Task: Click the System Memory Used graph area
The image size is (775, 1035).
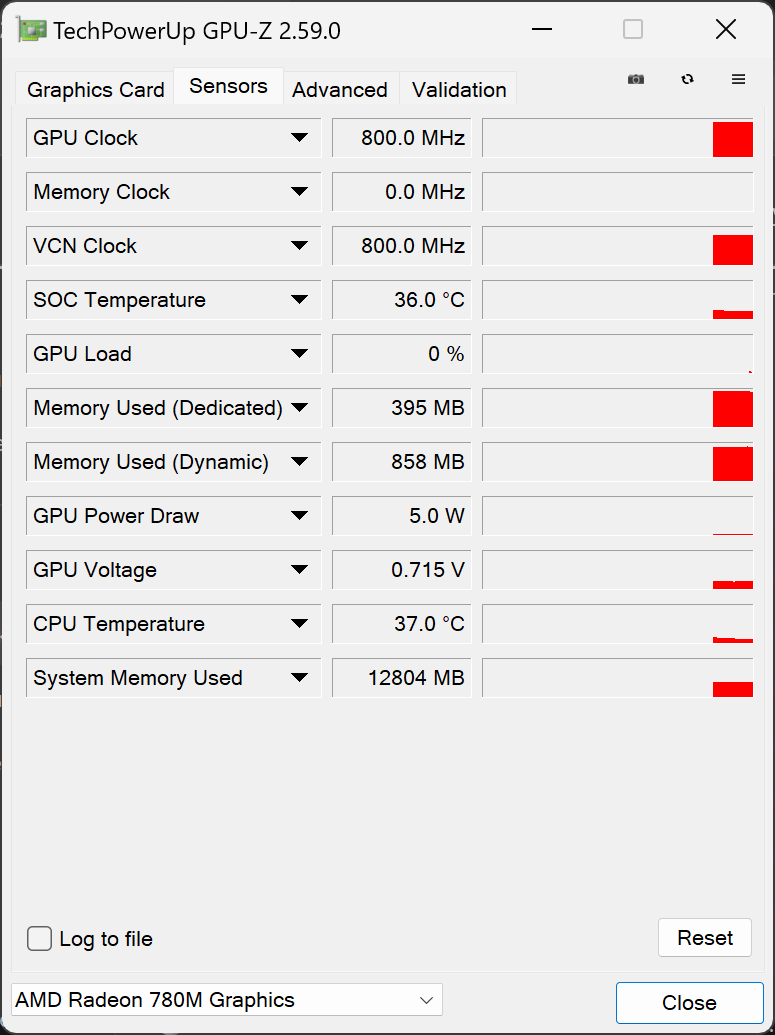Action: tap(617, 678)
